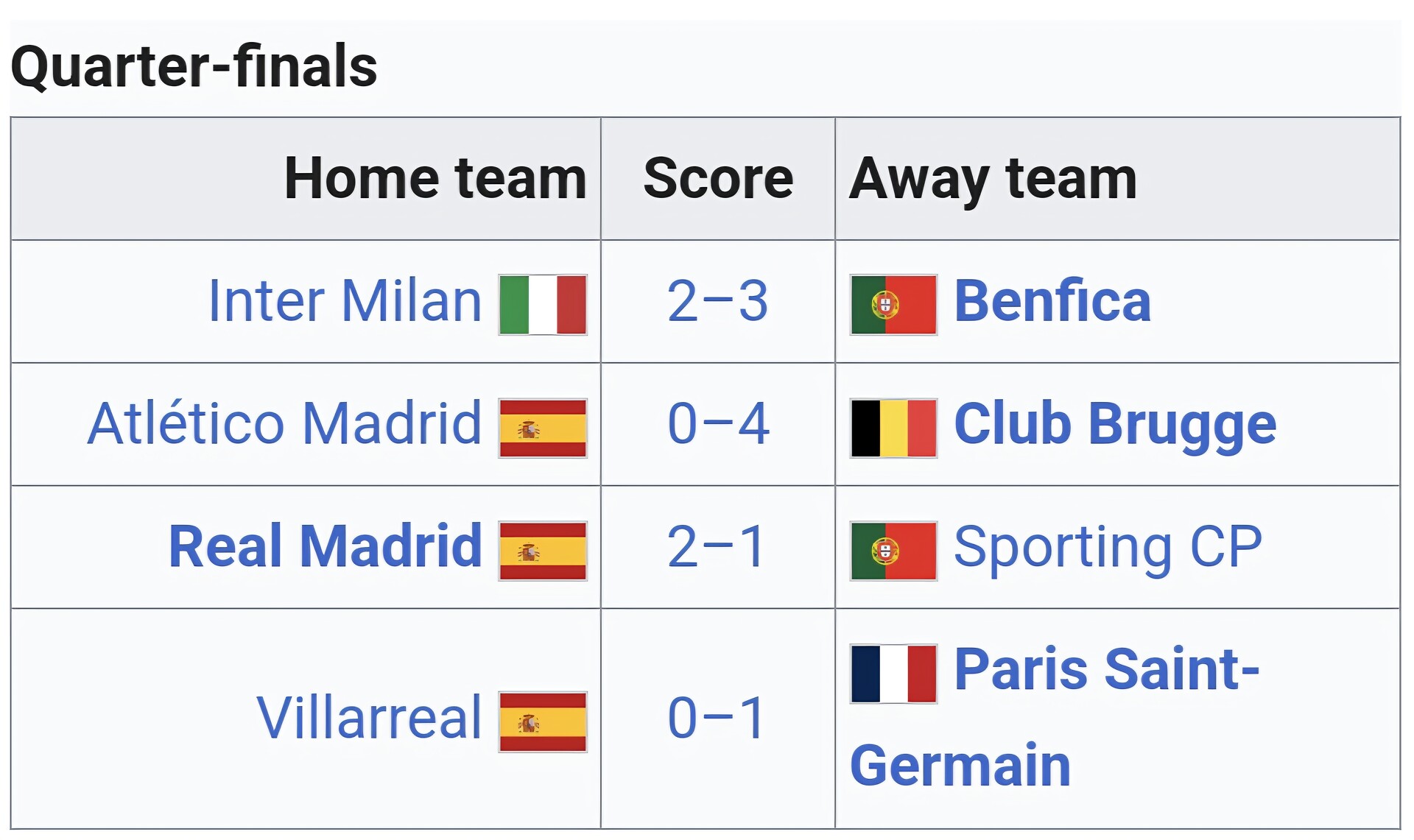The height and width of the screenshot is (840, 1414).
Task: Click the Italian flag beside Inter Milan
Action: [542, 305]
